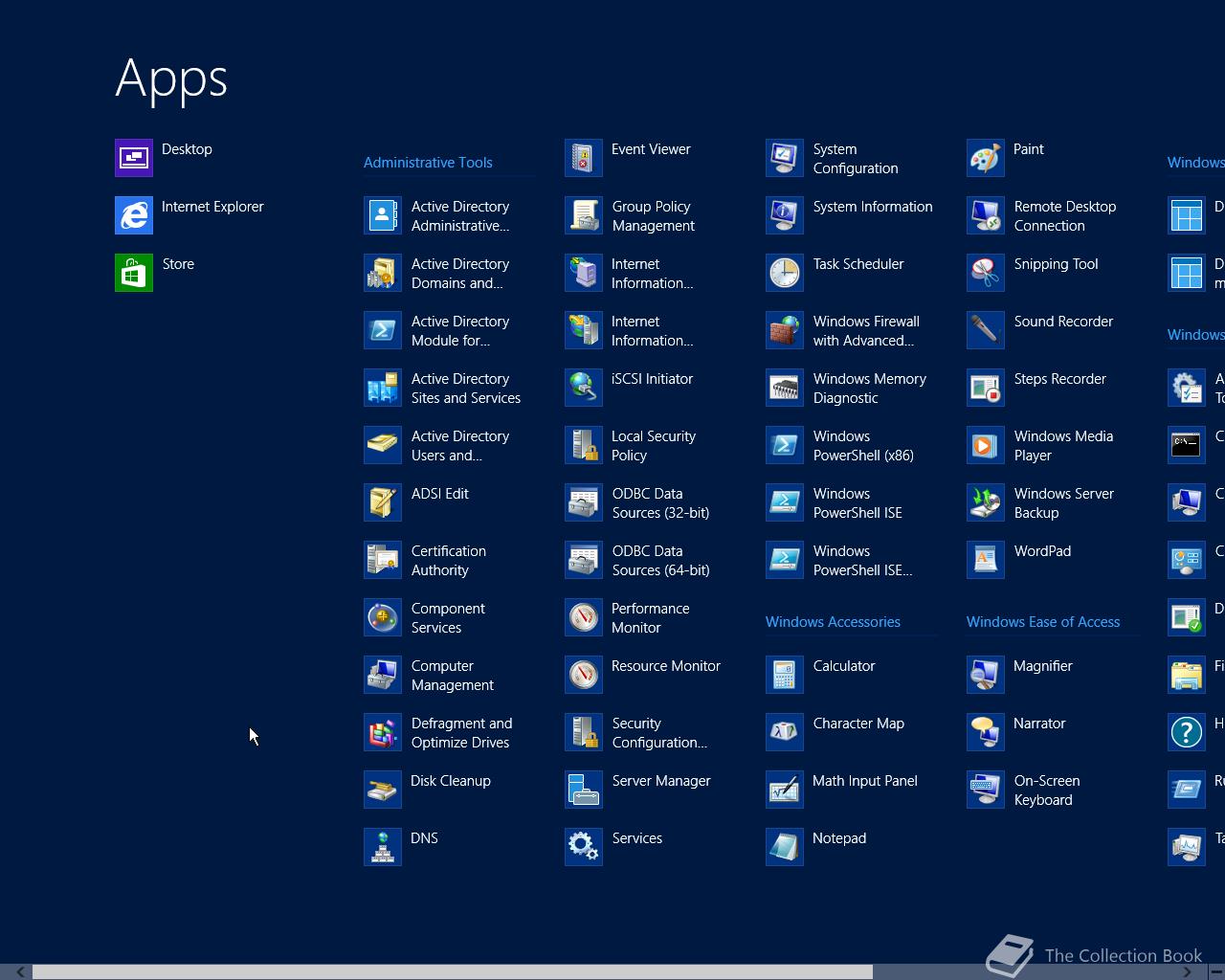Open Sound Recorder microphone icon
1225x980 pixels.
(986, 330)
